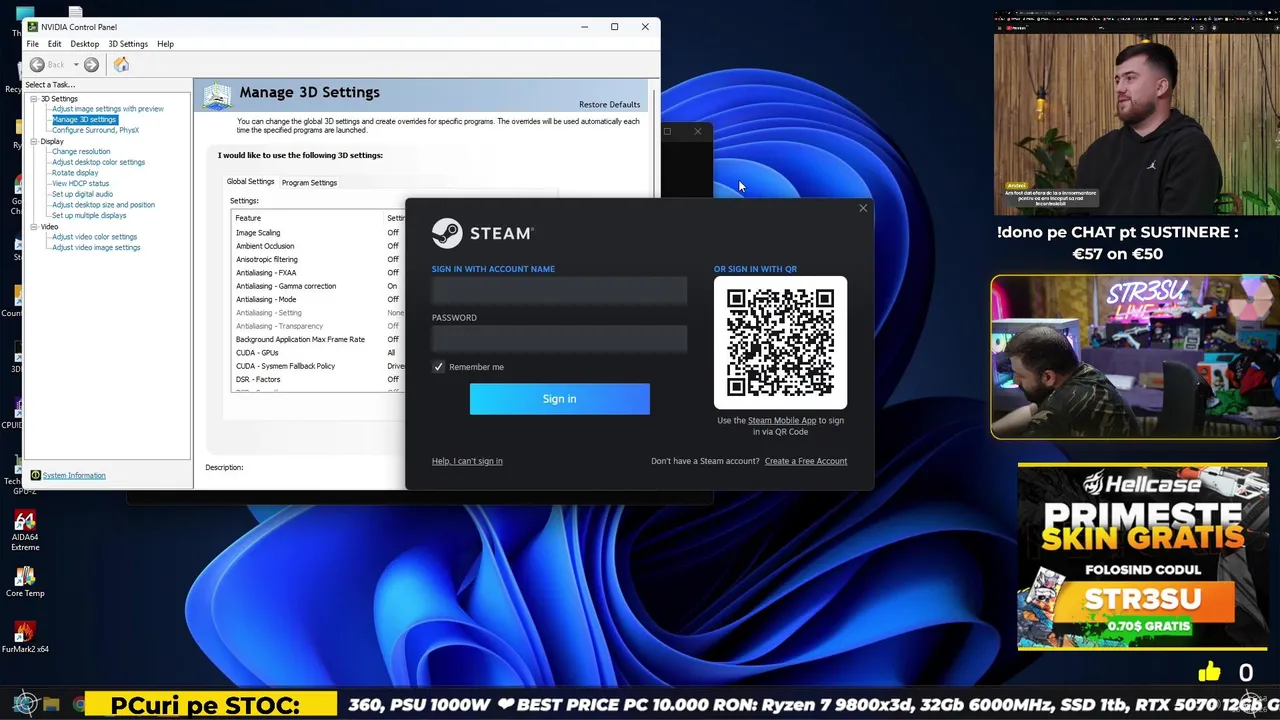This screenshot has width=1280, height=720.
Task: Select the CUDA - GPUs row
Action: (x=319, y=353)
